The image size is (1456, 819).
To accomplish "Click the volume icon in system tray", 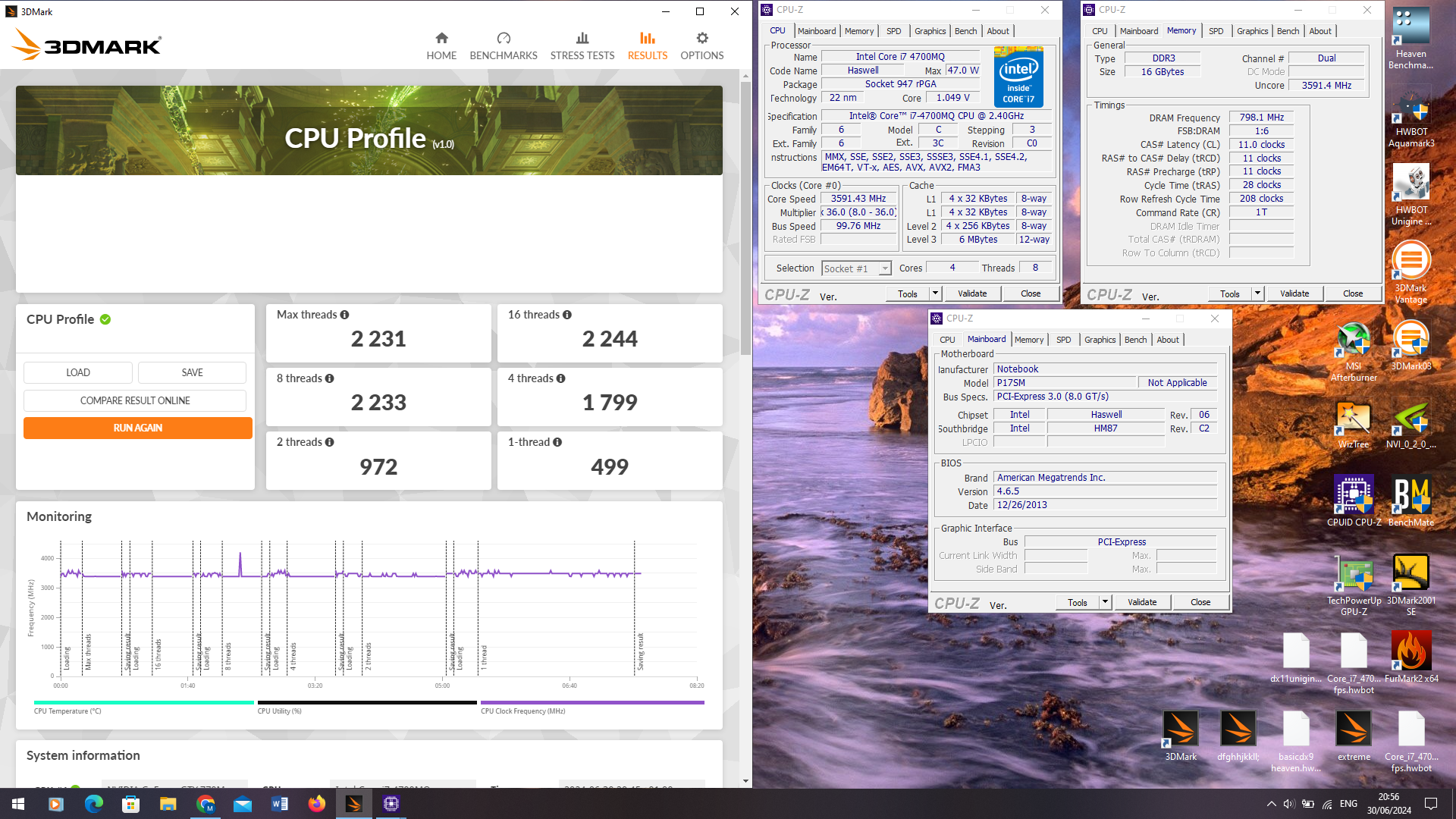I will click(1289, 804).
